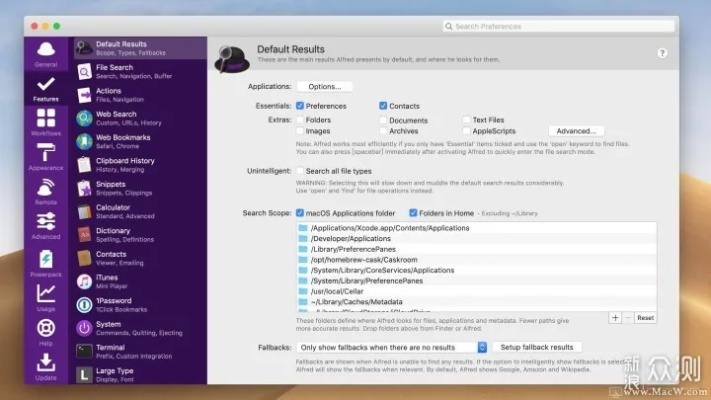
Task: Select the Workflows sidebar icon
Action: tap(46, 124)
